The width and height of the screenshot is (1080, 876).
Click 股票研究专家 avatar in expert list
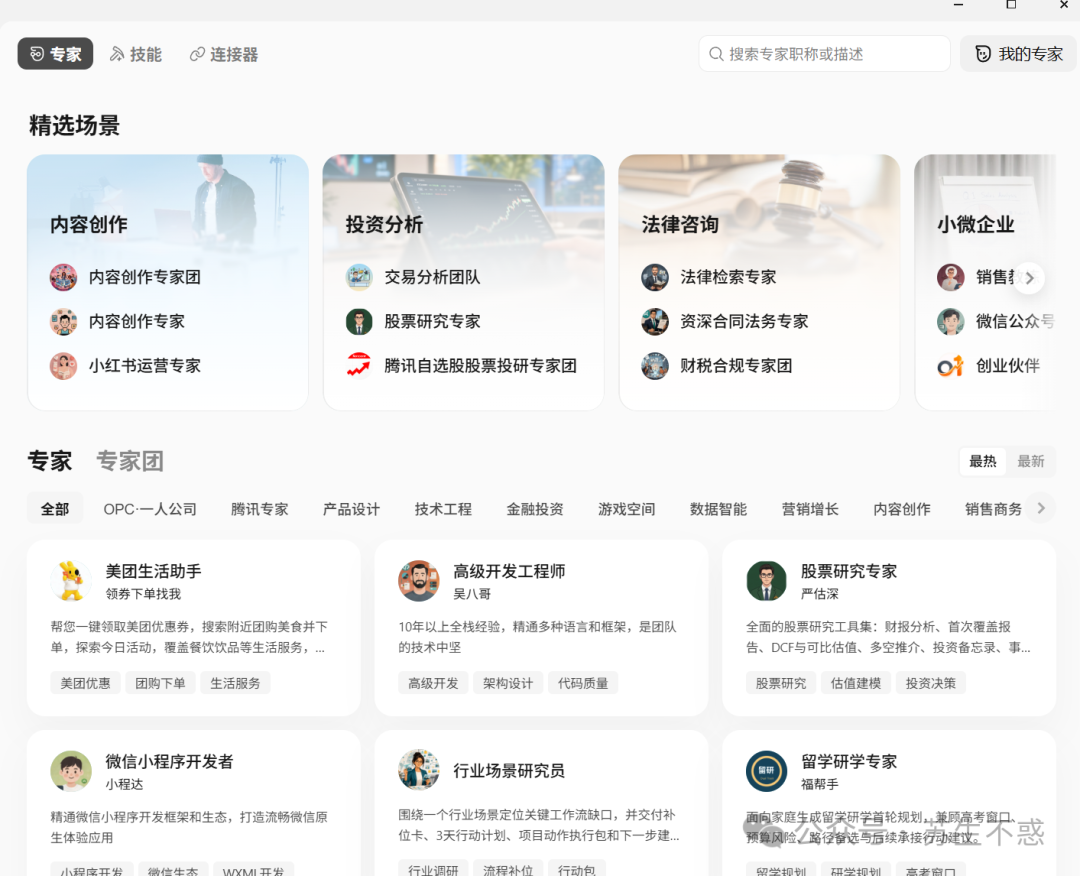(767, 581)
